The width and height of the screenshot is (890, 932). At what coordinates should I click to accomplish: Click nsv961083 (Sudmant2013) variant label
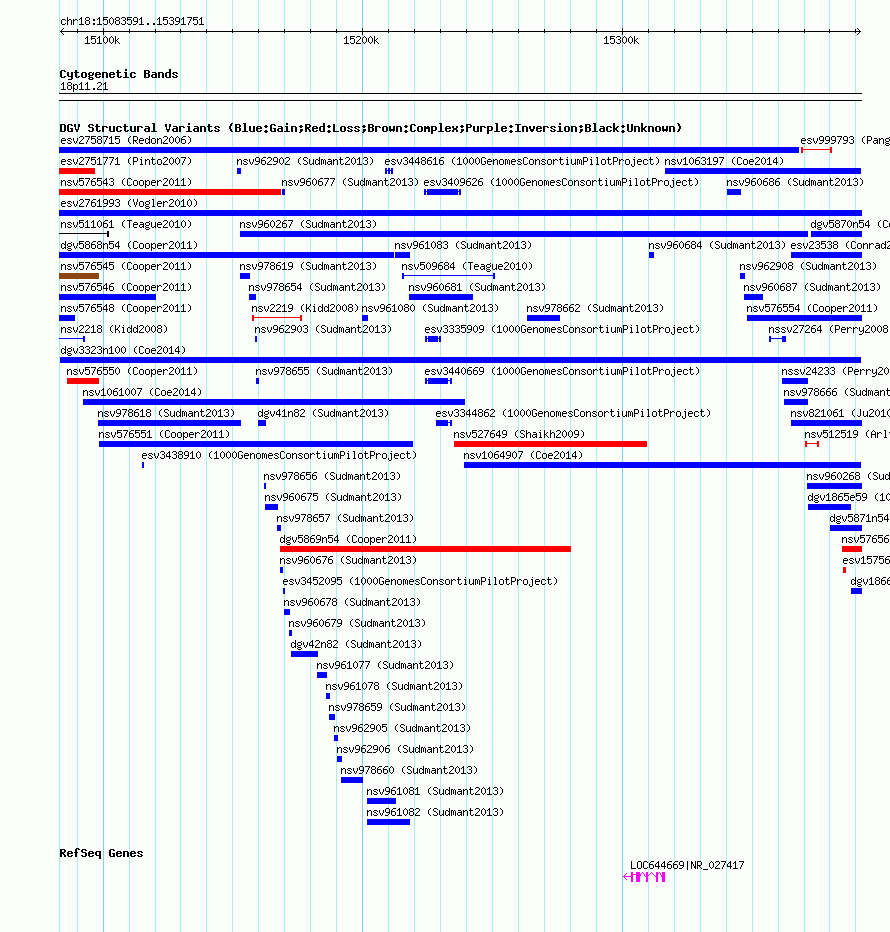click(463, 245)
